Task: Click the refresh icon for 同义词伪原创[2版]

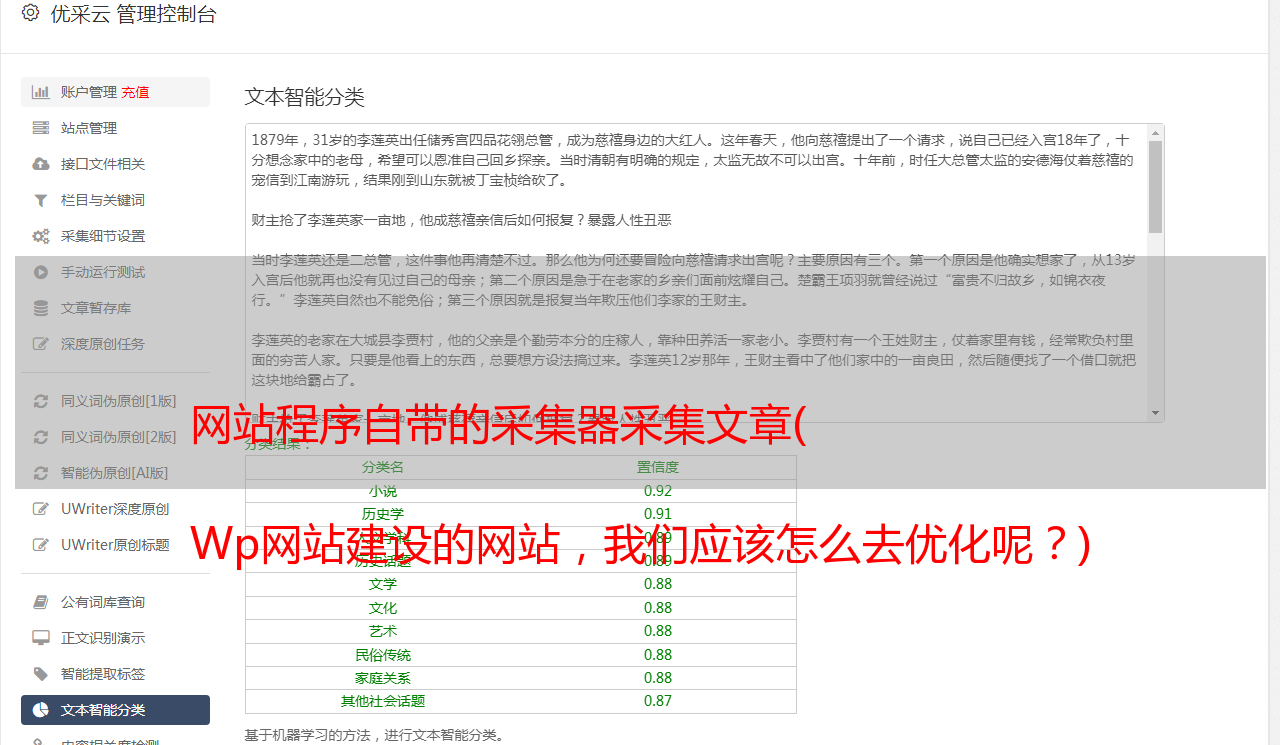Action: tap(41, 437)
